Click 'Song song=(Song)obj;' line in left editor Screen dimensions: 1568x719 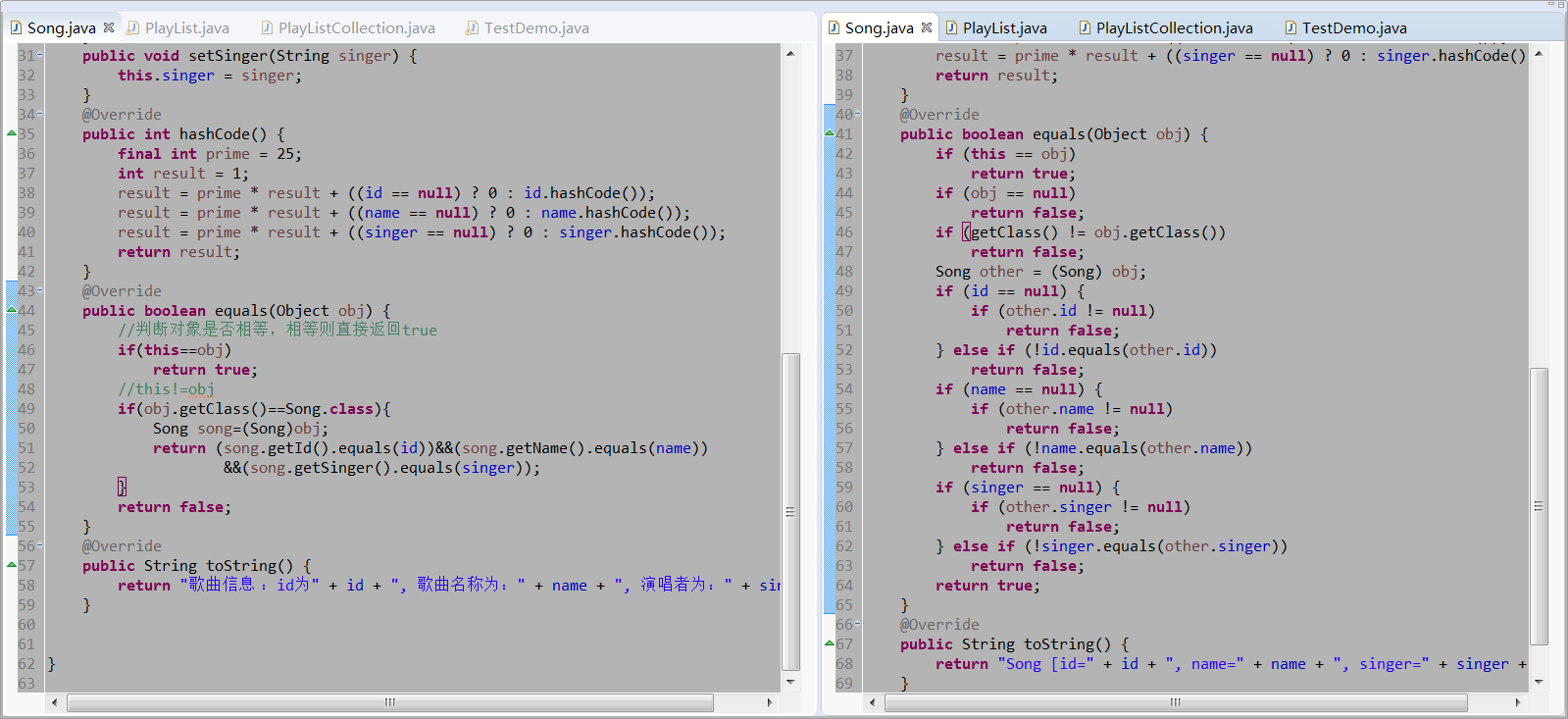[x=241, y=429]
